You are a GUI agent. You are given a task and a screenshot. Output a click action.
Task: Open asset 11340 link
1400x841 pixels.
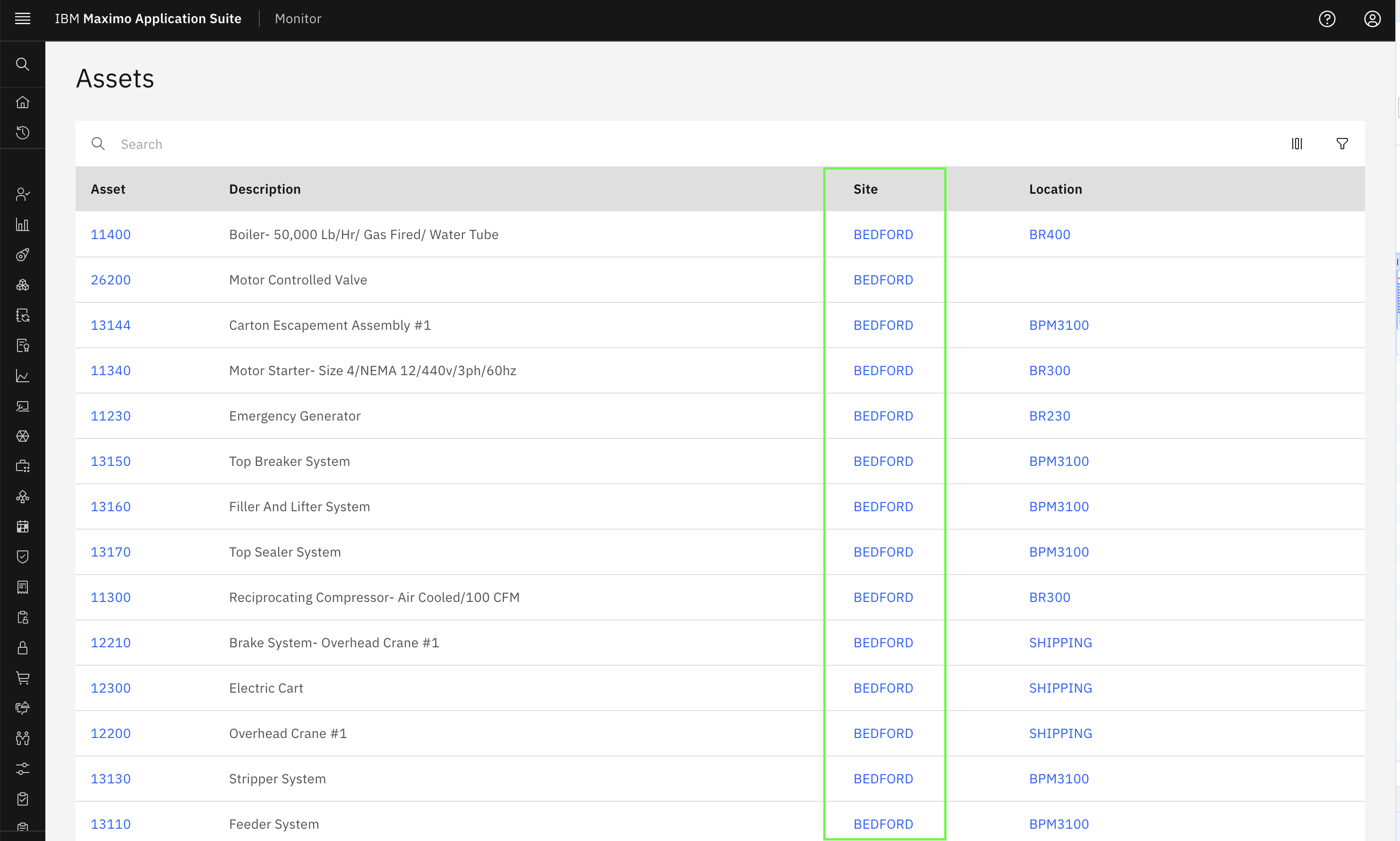coord(111,370)
